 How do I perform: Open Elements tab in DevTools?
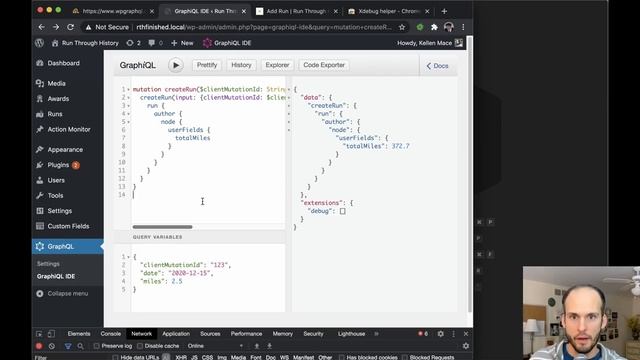point(79,334)
